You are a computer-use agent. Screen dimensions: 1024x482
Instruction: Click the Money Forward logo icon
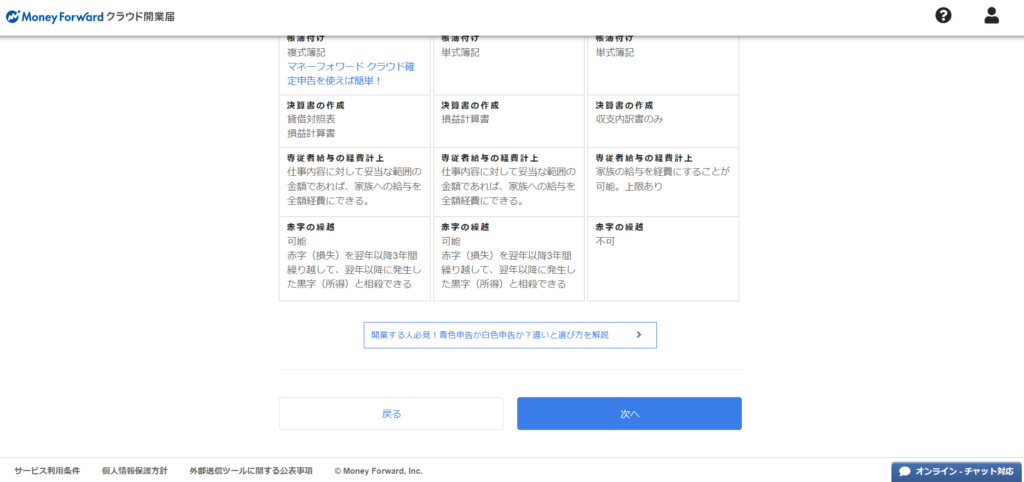coord(13,17)
